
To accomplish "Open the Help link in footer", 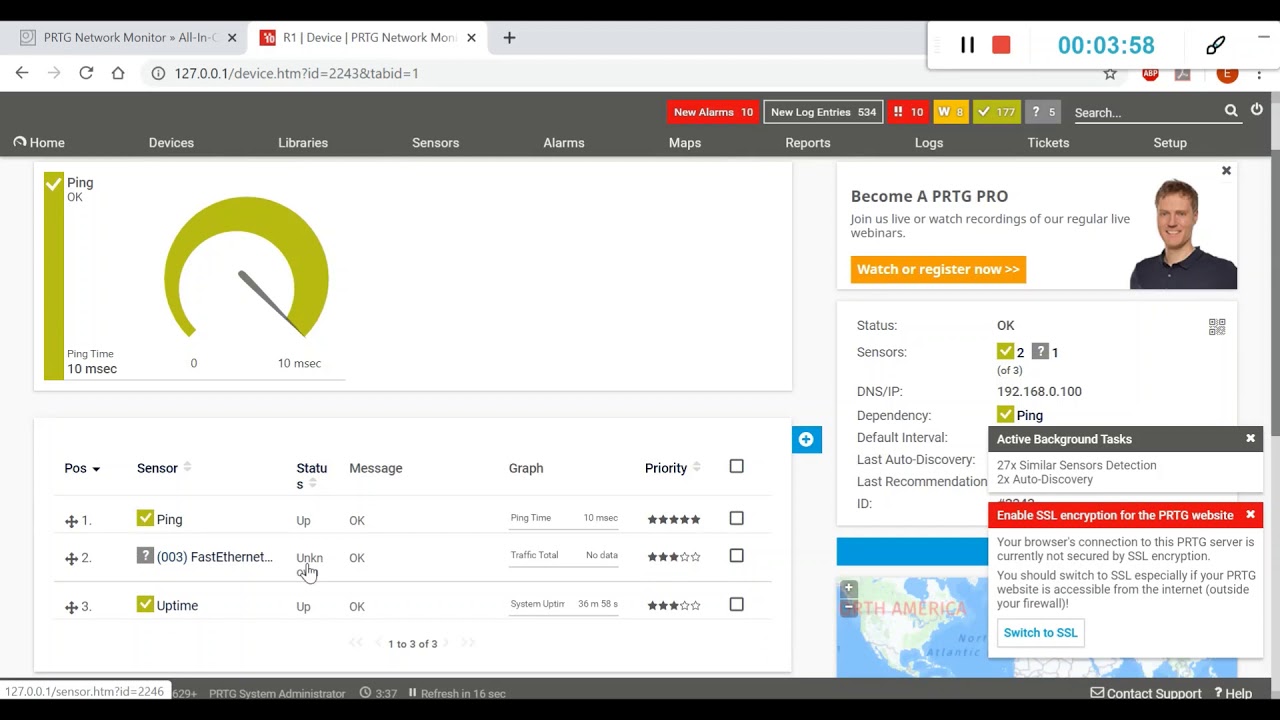I will click(1233, 693).
